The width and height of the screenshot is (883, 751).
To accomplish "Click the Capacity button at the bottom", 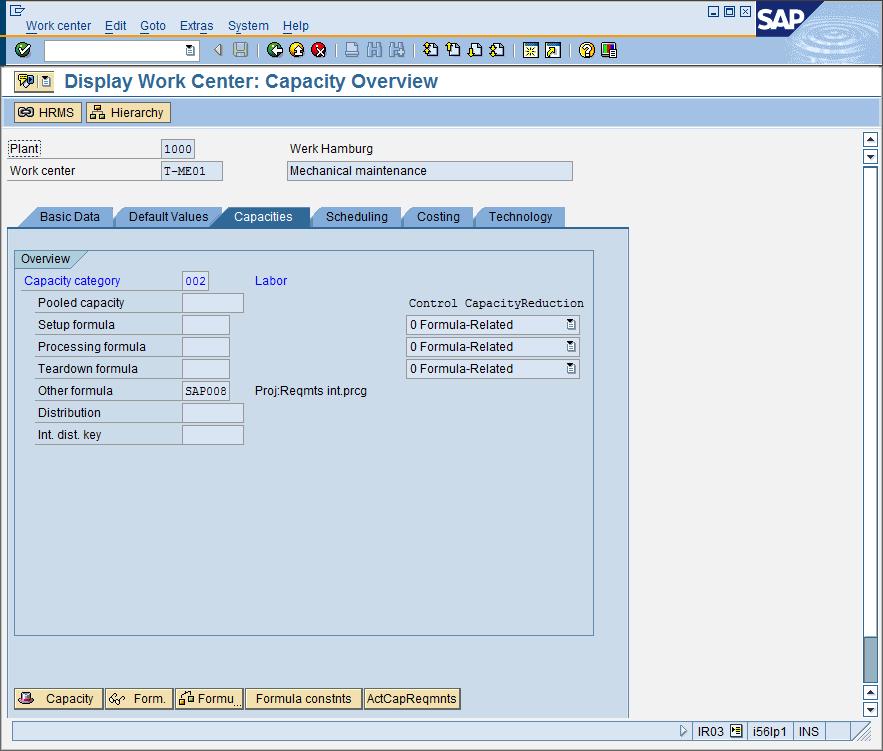I will pos(59,699).
